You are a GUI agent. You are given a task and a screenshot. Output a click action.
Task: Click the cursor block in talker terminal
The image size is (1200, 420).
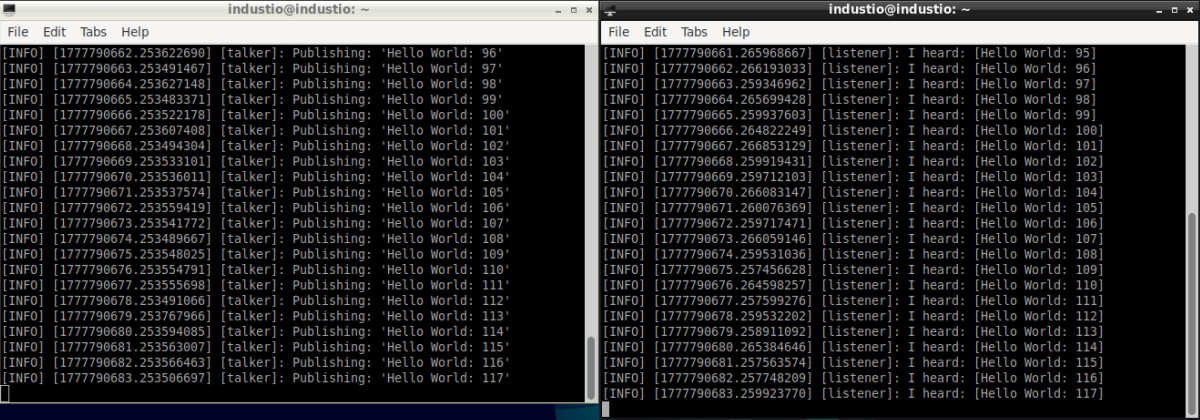click(5, 392)
